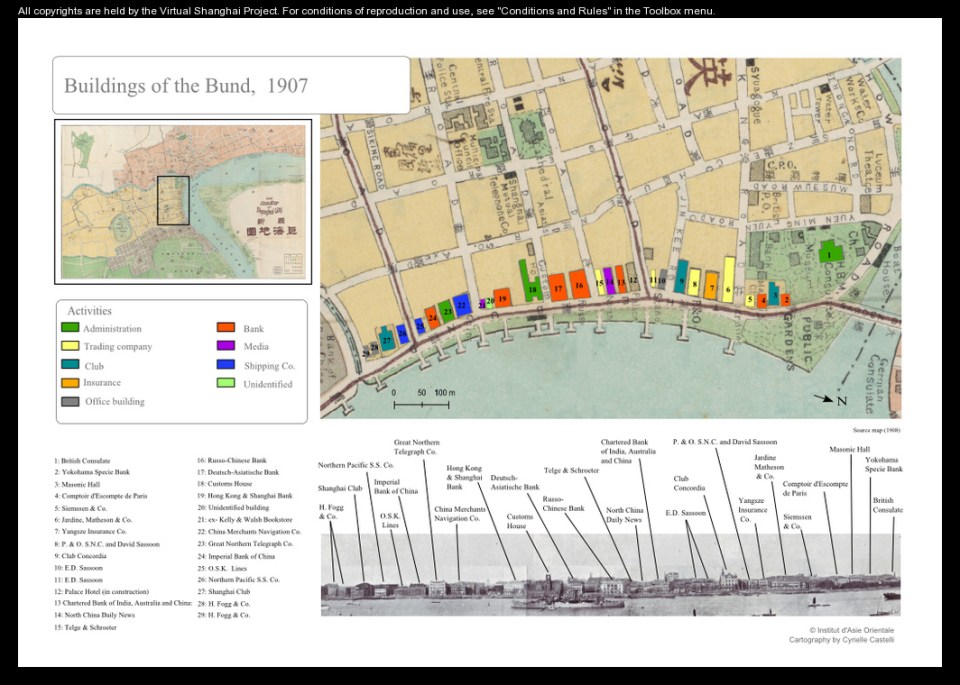Pick the purple Media legend swatch
960x685 pixels.
[226, 346]
